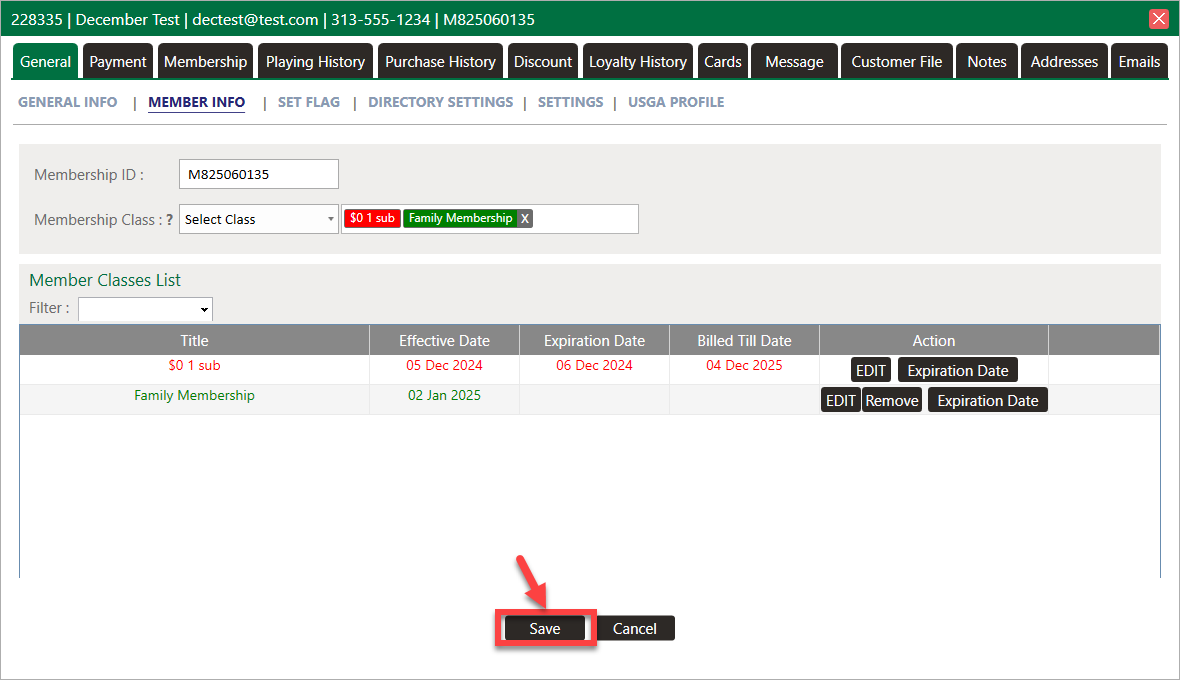Expand the Filter dropdown

146,309
